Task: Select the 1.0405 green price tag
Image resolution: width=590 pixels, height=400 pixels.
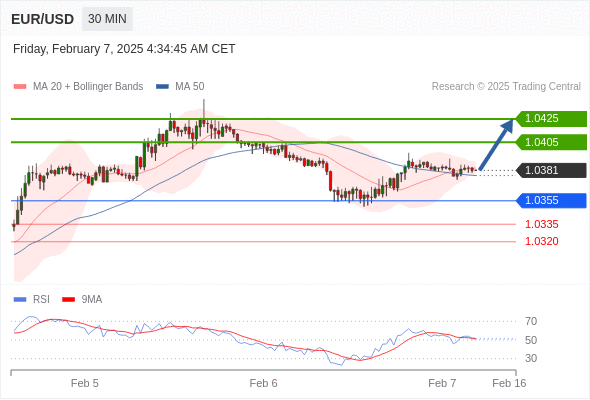Action: coord(551,142)
